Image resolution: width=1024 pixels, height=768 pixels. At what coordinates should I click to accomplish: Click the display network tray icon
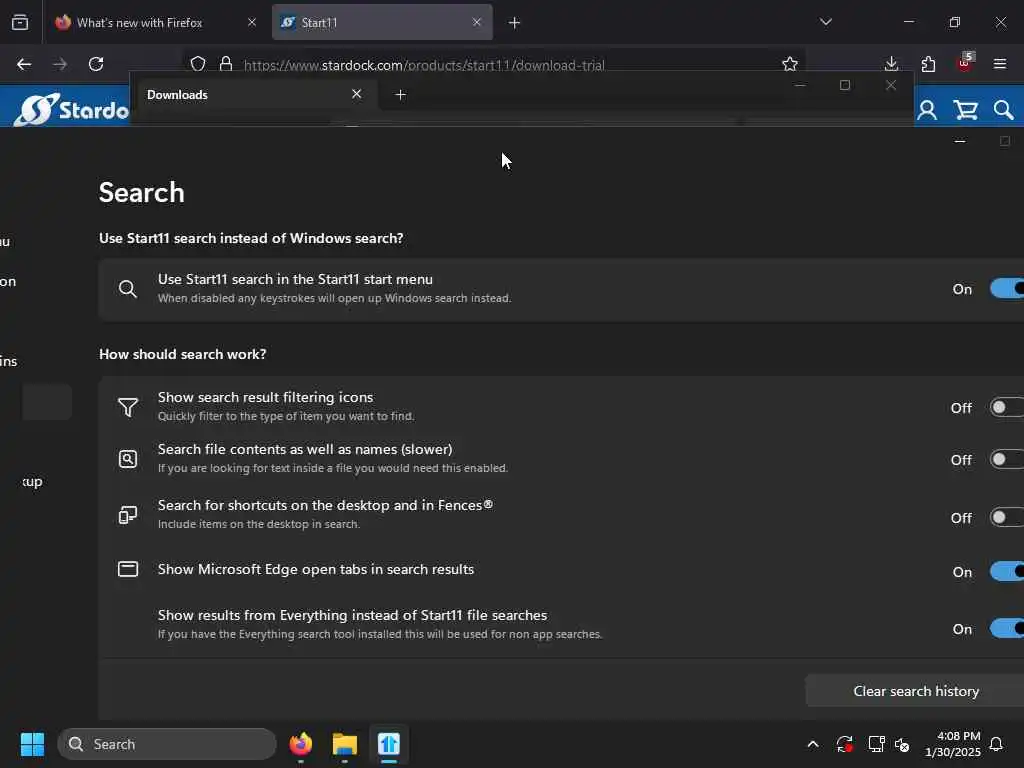(x=876, y=744)
